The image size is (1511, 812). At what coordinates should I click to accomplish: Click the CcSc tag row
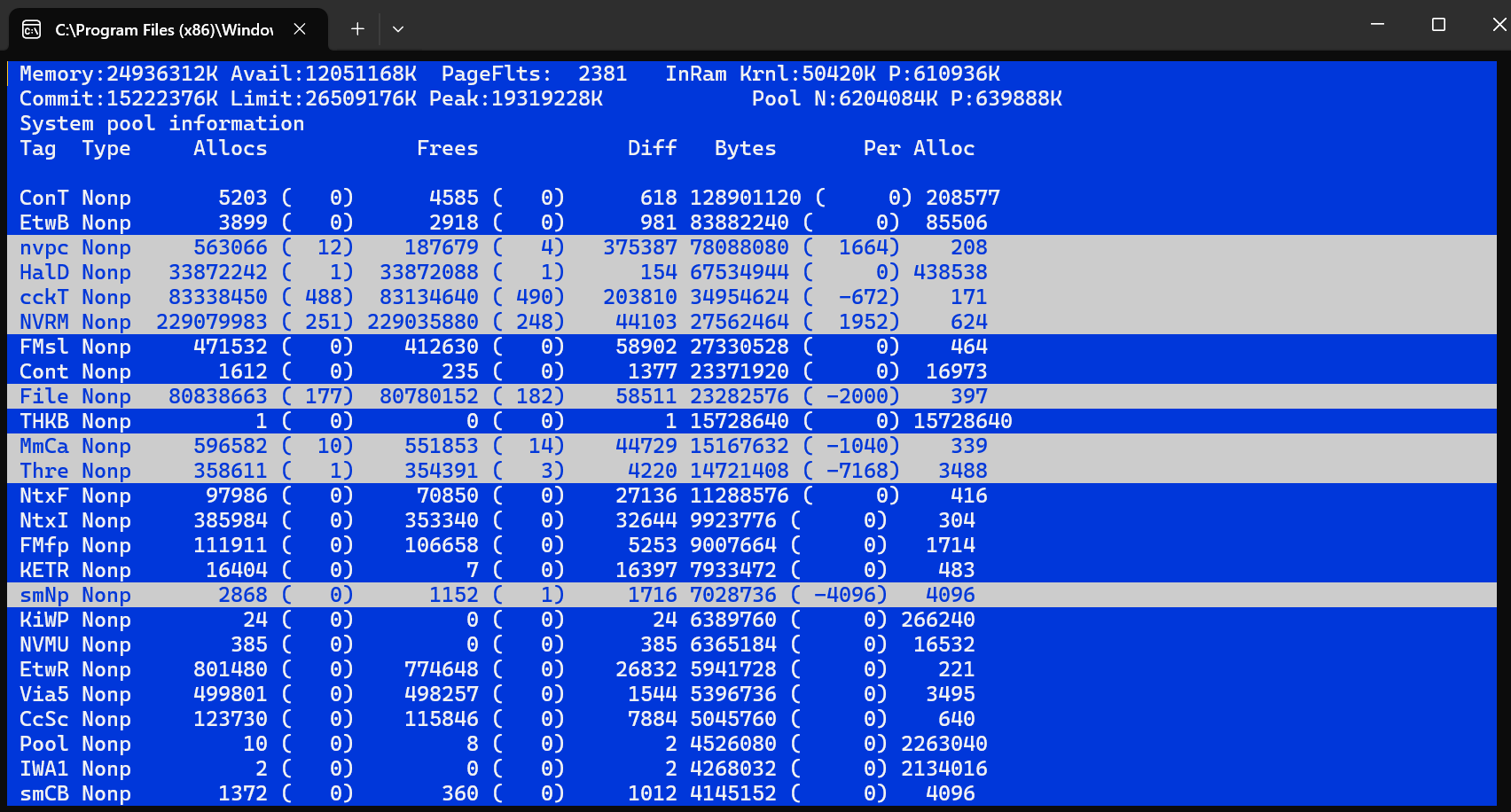coord(752,719)
